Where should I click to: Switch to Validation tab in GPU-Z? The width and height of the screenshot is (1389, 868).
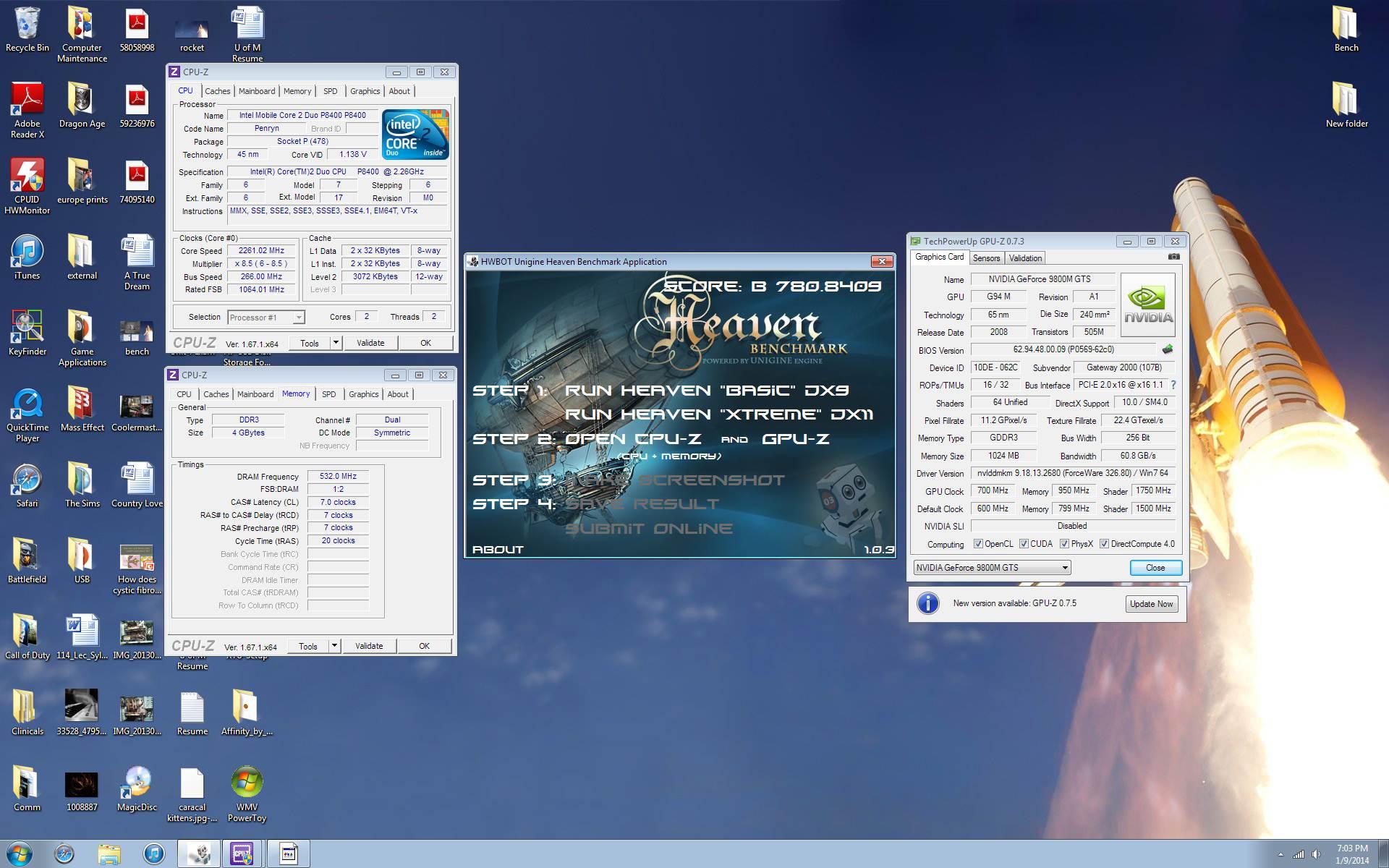point(1025,258)
